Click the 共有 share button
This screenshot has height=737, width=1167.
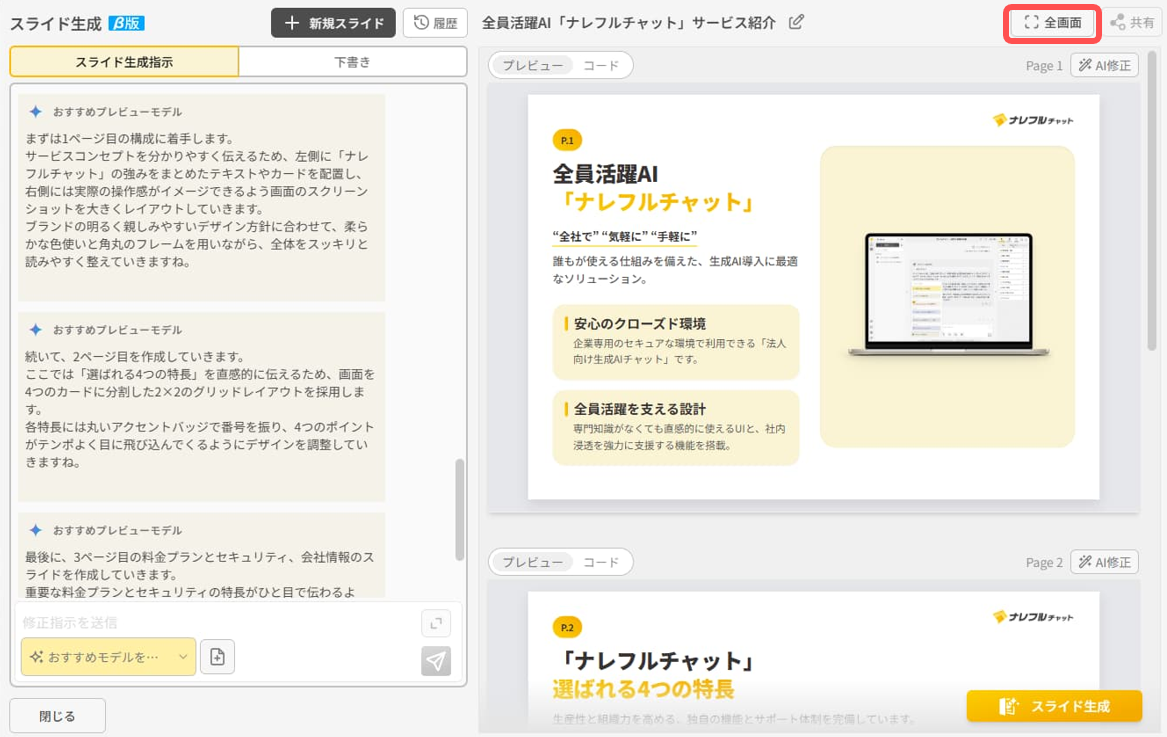pyautogui.click(x=1132, y=23)
